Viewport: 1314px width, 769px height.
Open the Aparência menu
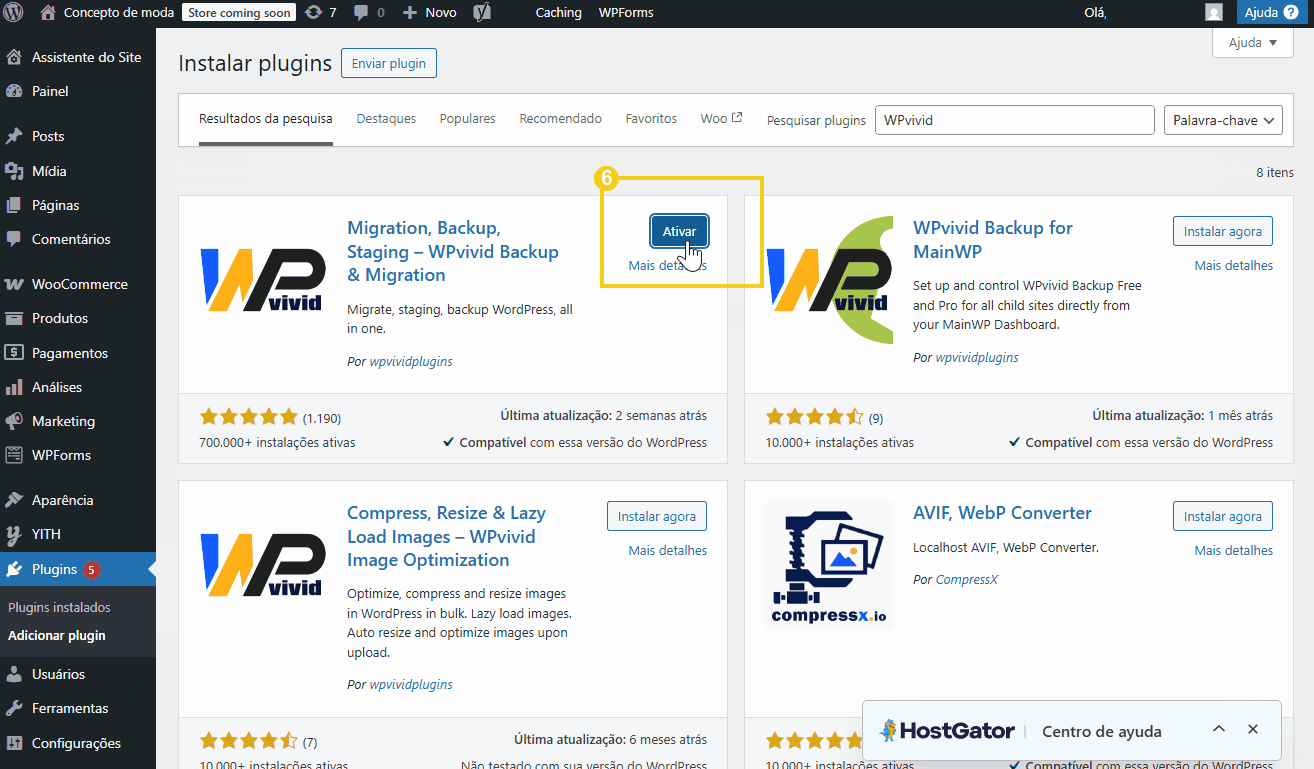coord(78,500)
